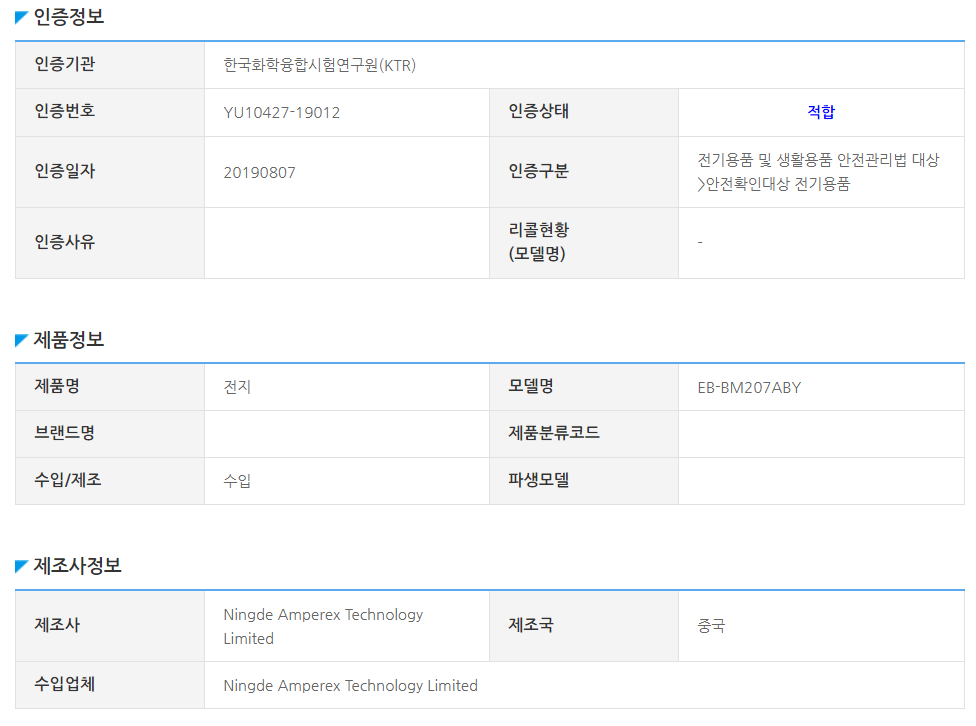Click the triangle icon beside 인증정보 heading
This screenshot has height=726, width=976.
[21, 17]
